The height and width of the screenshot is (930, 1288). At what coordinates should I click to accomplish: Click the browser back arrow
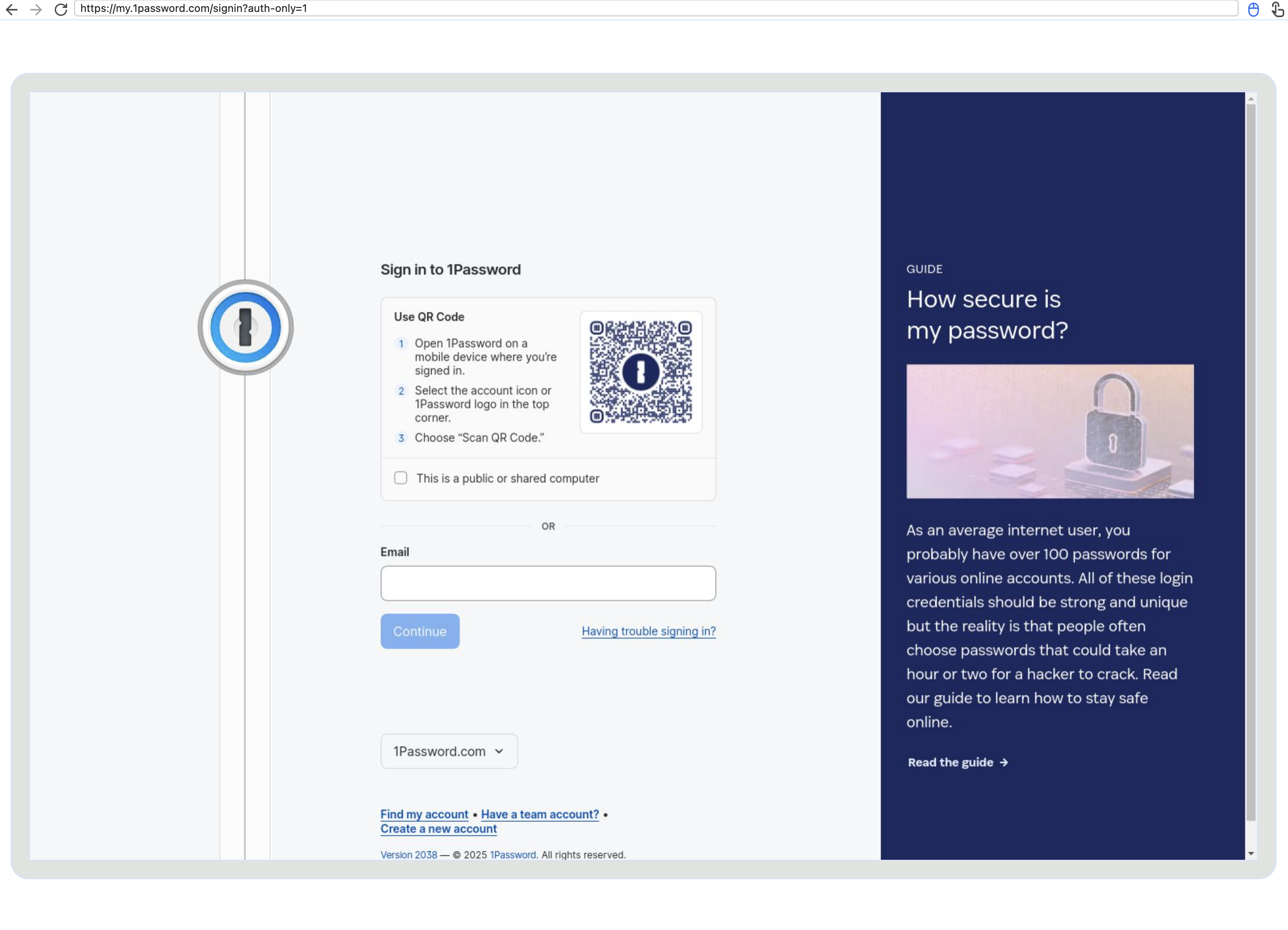coord(11,9)
